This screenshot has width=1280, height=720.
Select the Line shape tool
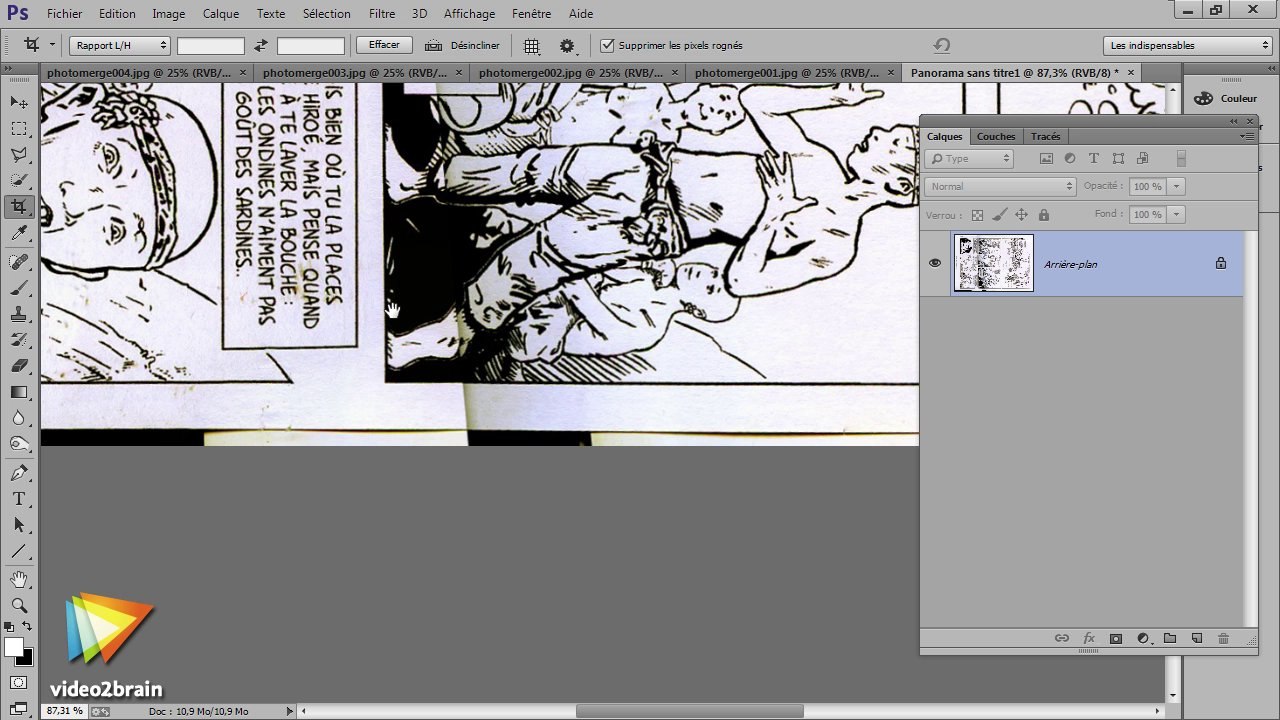[x=19, y=551]
